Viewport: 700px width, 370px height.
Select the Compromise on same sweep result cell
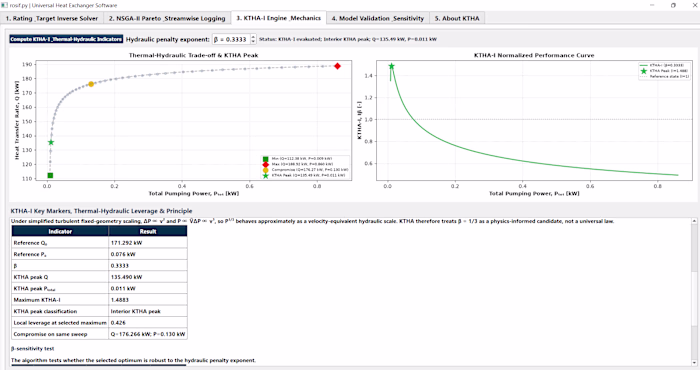click(148, 334)
